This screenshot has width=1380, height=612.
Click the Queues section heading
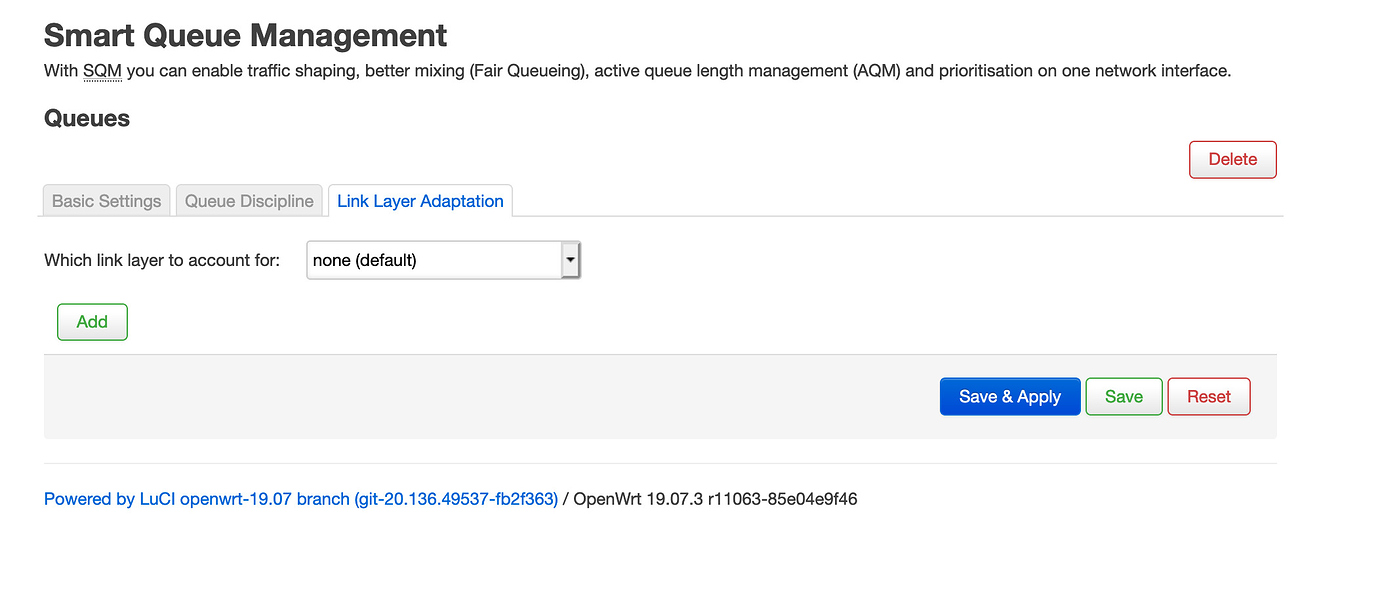tap(86, 118)
